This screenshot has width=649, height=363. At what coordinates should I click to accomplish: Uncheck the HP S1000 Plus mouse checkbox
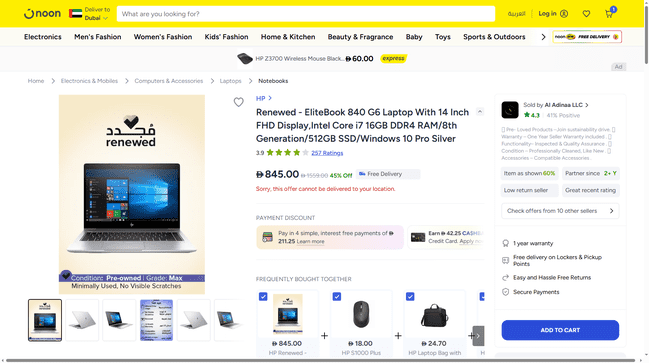point(337,297)
